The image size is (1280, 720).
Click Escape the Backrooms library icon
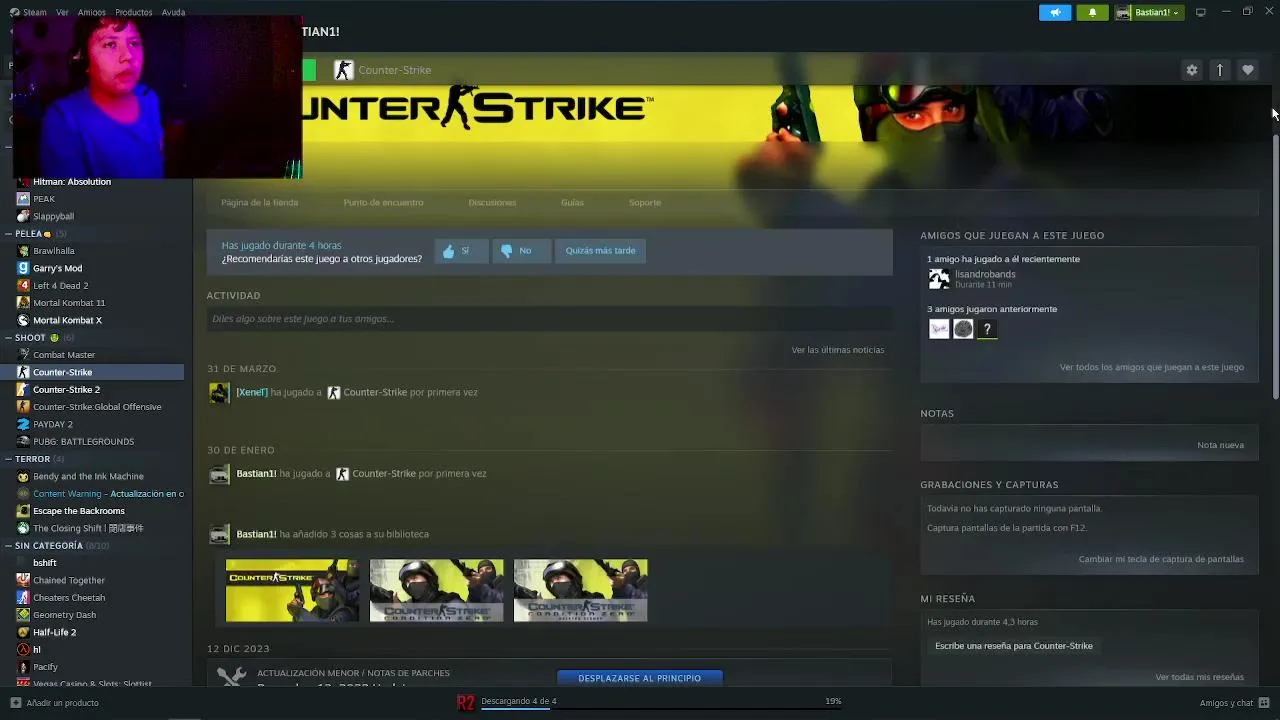(x=23, y=511)
